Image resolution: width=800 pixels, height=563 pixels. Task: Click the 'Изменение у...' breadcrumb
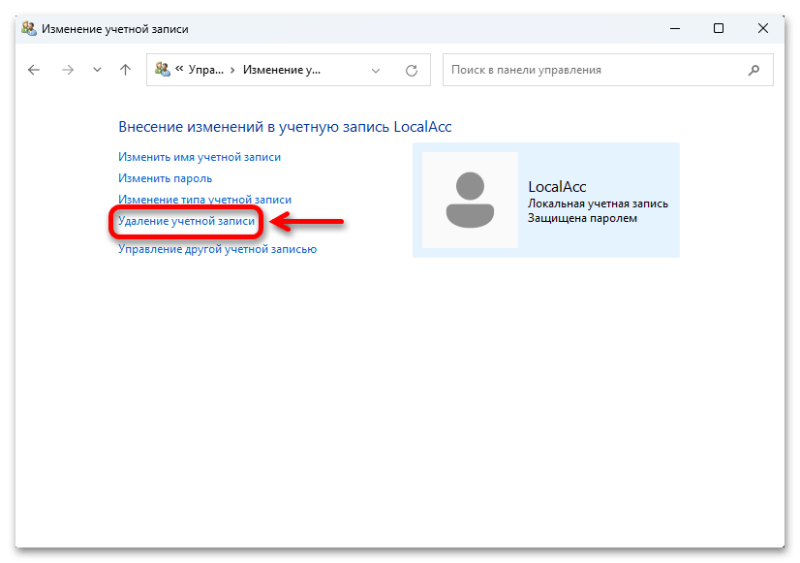[282, 70]
